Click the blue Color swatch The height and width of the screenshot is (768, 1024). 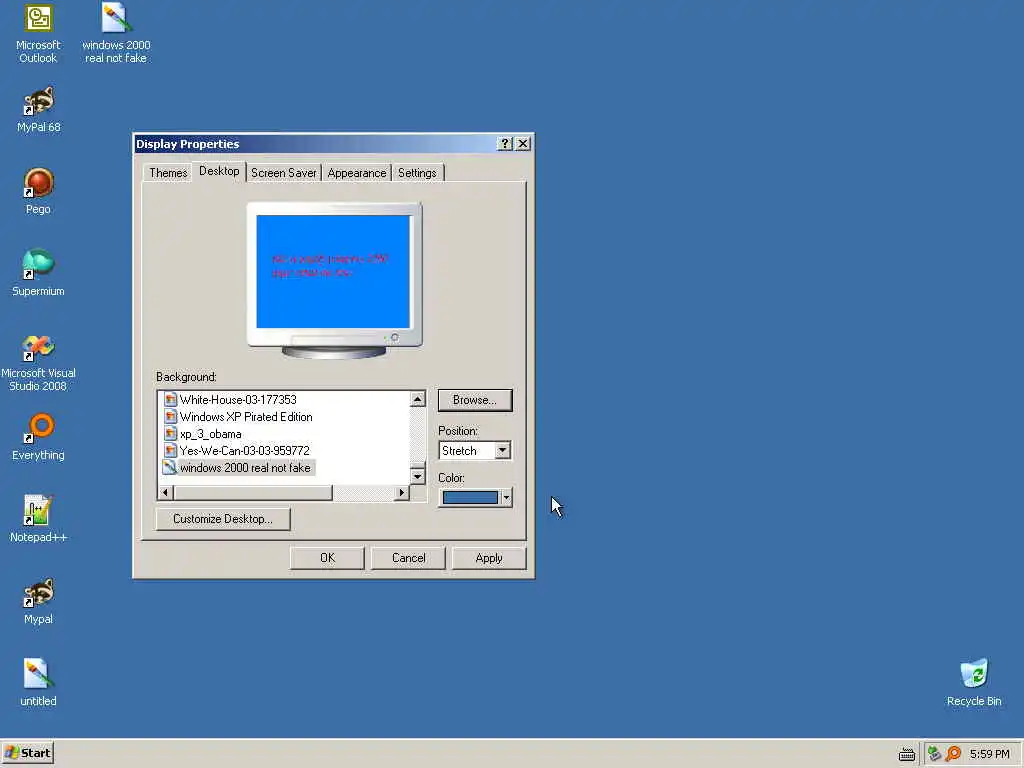click(470, 498)
